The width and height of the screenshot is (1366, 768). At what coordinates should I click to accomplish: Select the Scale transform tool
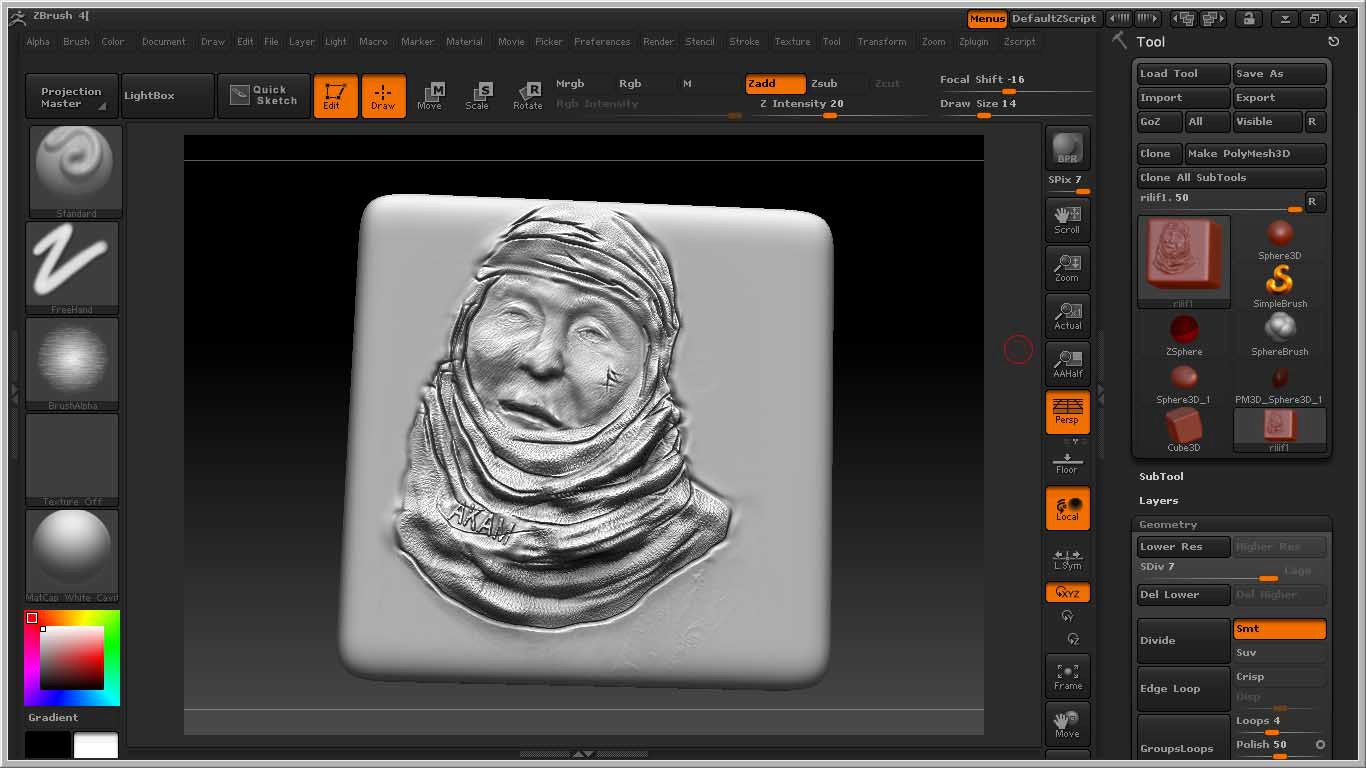477,96
